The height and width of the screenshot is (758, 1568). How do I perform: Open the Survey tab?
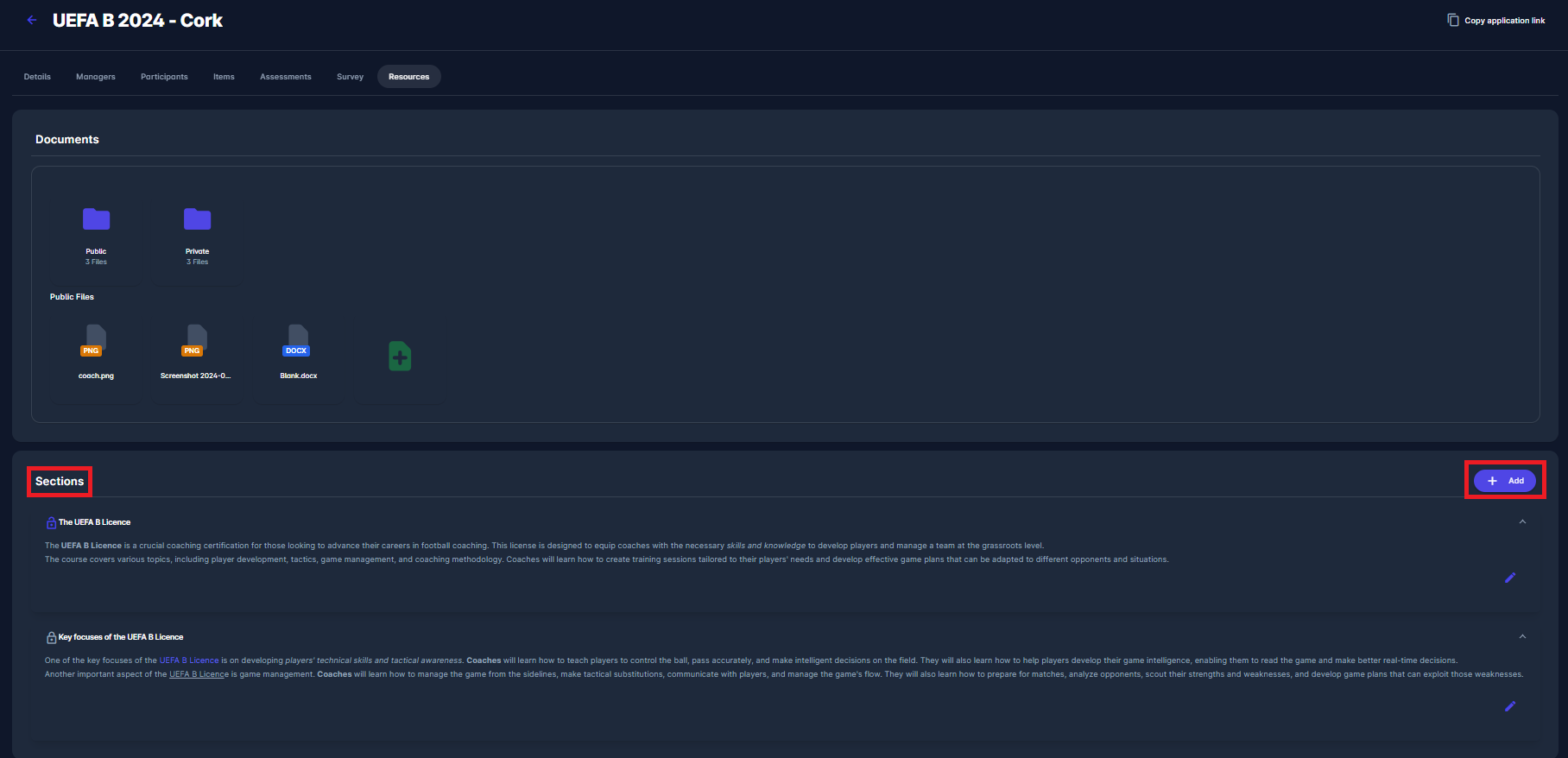click(350, 77)
